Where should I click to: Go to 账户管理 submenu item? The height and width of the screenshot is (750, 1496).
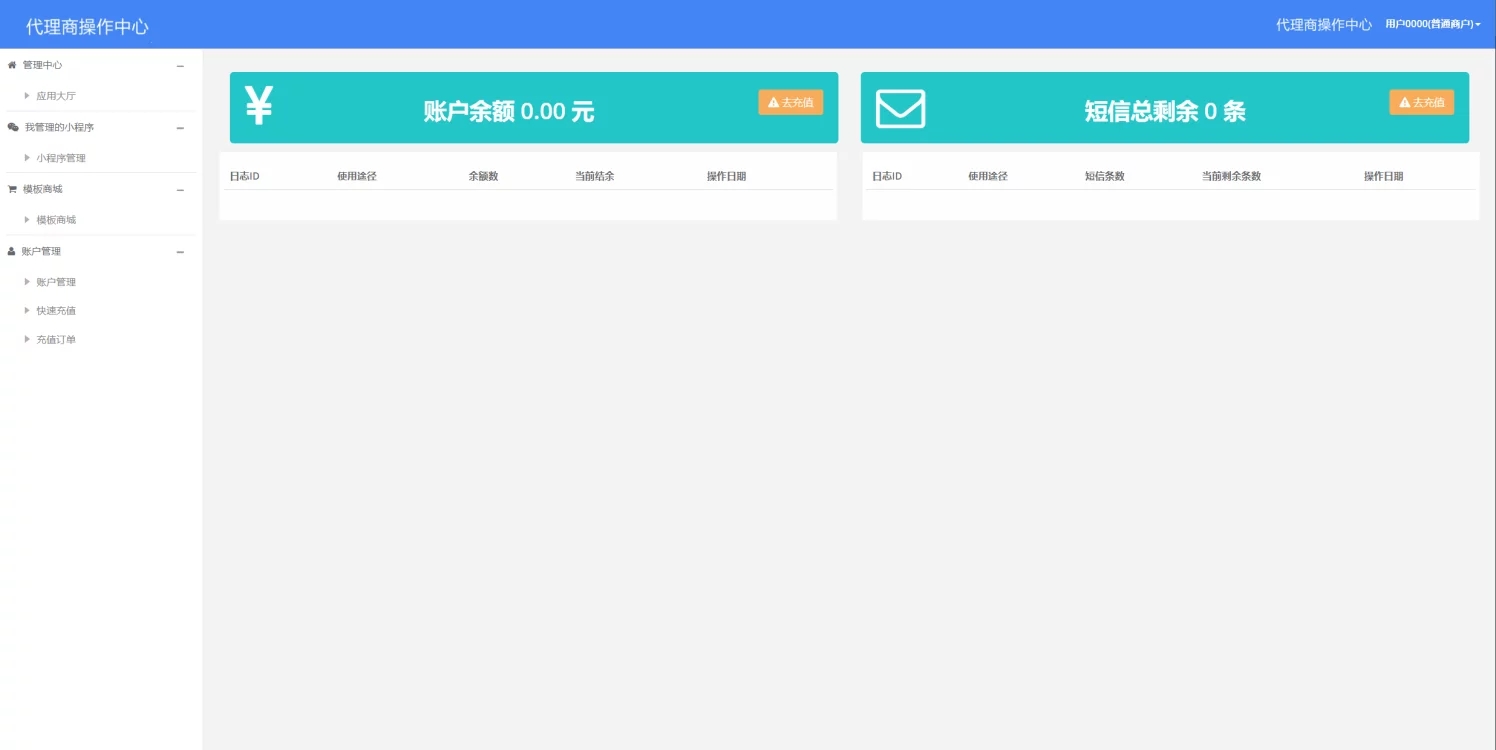tap(56, 282)
